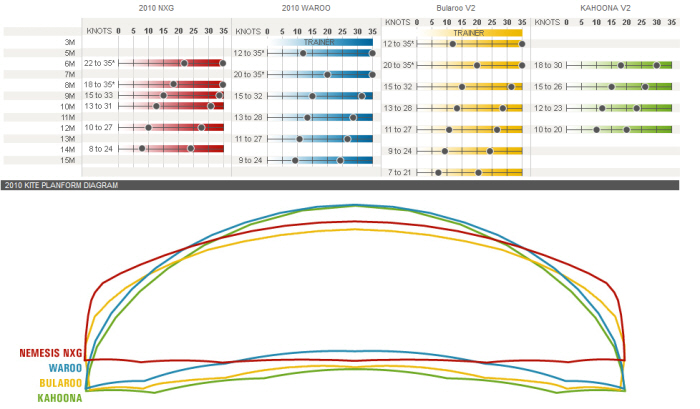Click the 8 to 24 wind range label
The width and height of the screenshot is (700, 409).
pos(100,149)
